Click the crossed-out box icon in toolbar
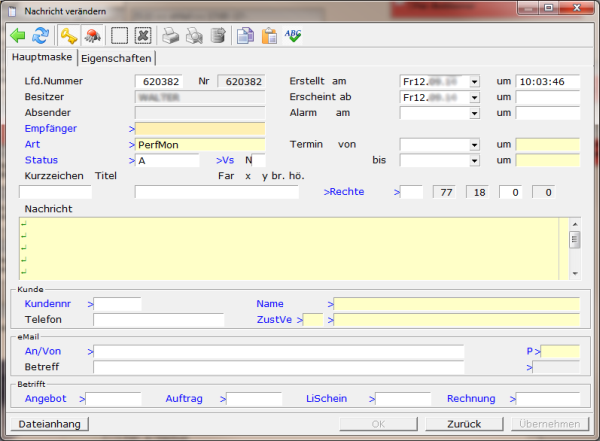Screen dimensions: 600x441 (143, 36)
